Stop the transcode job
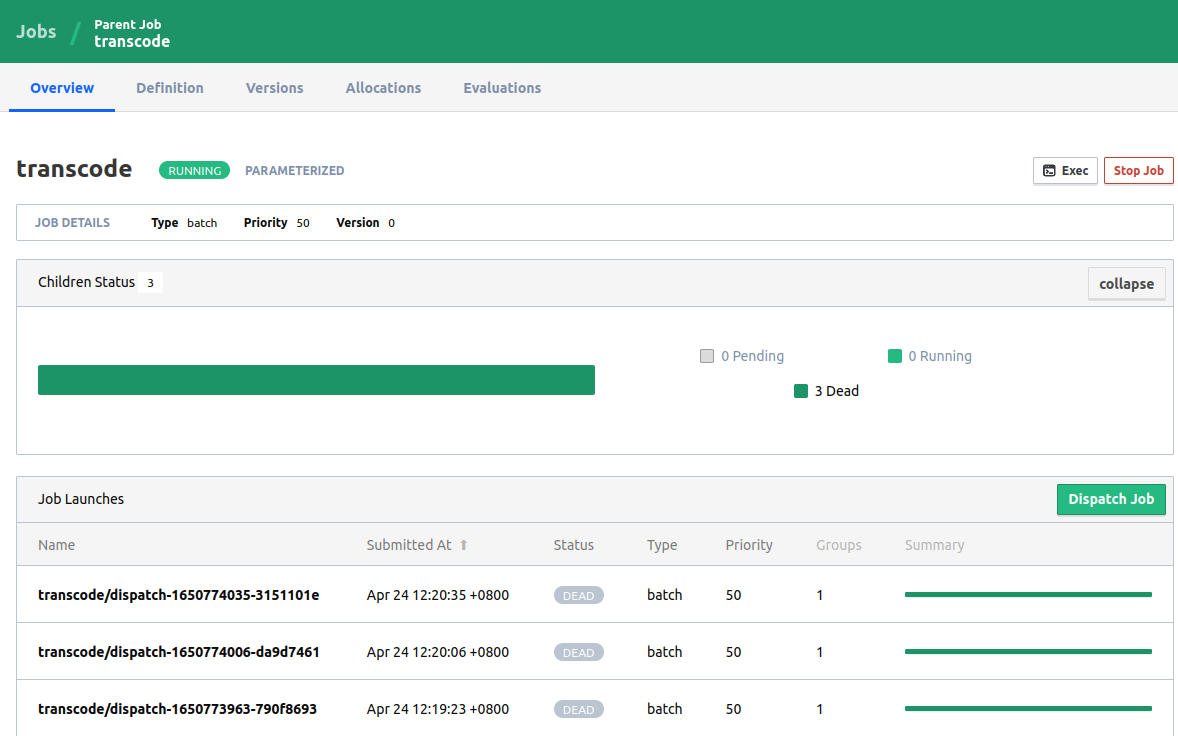1178x736 pixels. point(1138,170)
